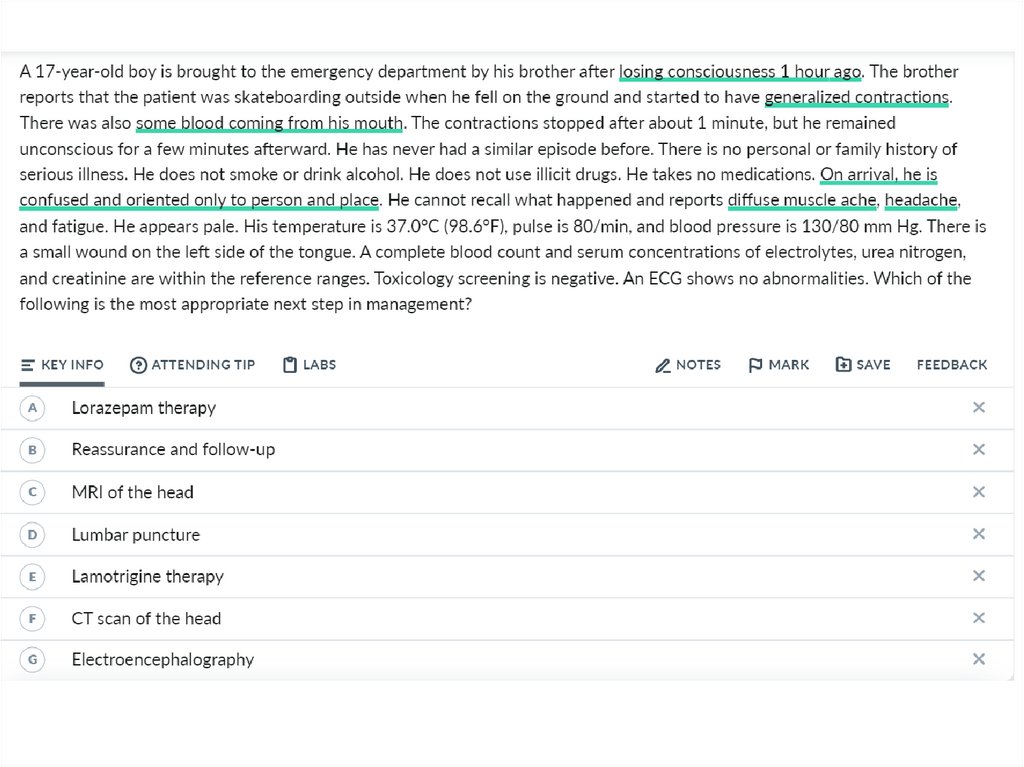Eliminate the CT scan of the head option

979,618
